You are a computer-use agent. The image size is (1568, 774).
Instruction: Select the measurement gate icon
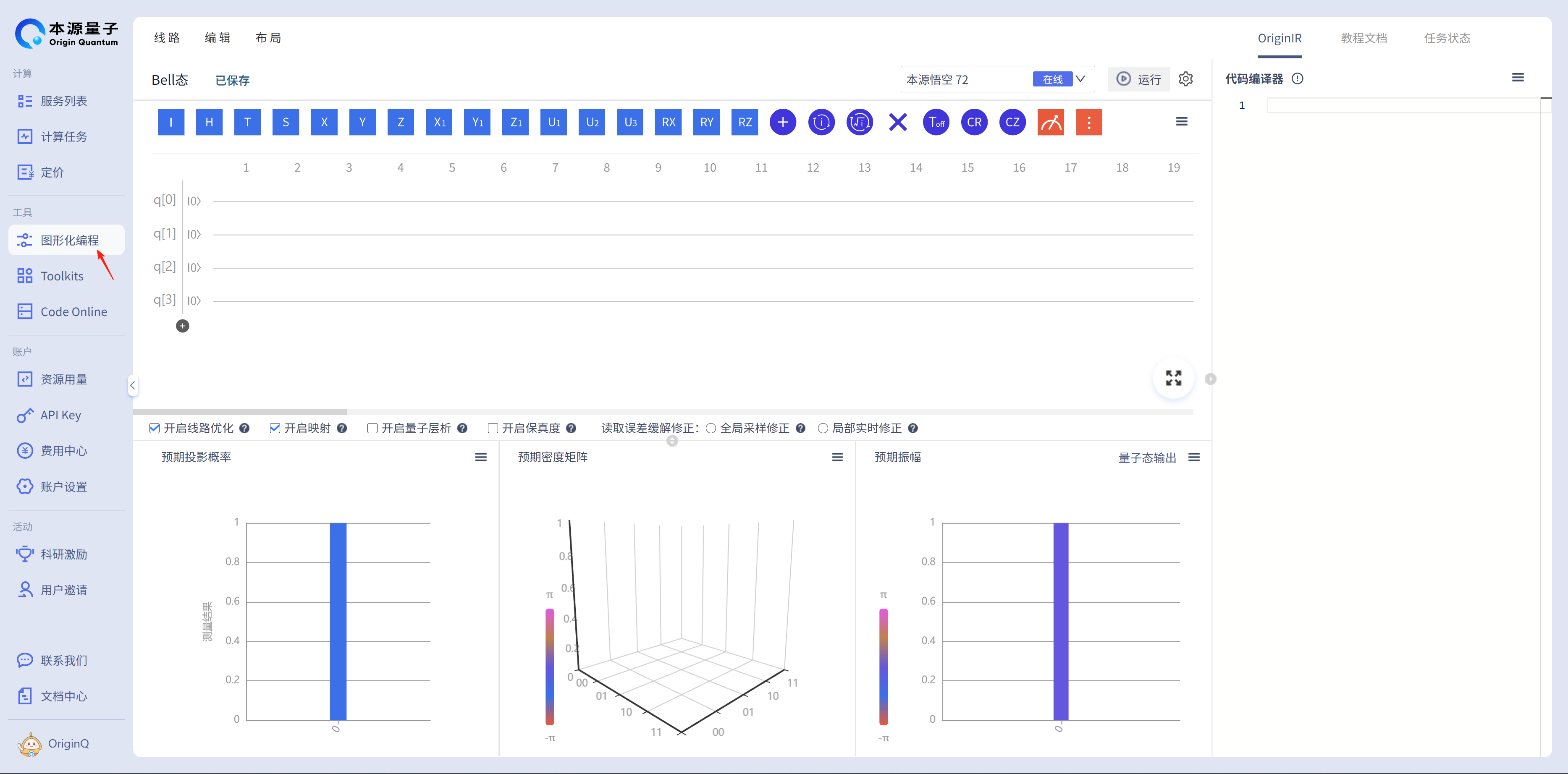coord(1051,122)
